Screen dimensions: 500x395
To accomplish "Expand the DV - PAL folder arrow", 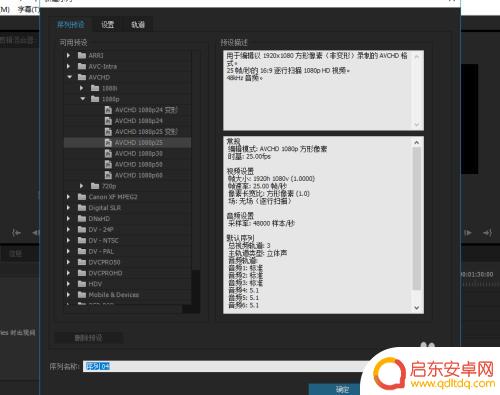I will pyautogui.click(x=68, y=251).
